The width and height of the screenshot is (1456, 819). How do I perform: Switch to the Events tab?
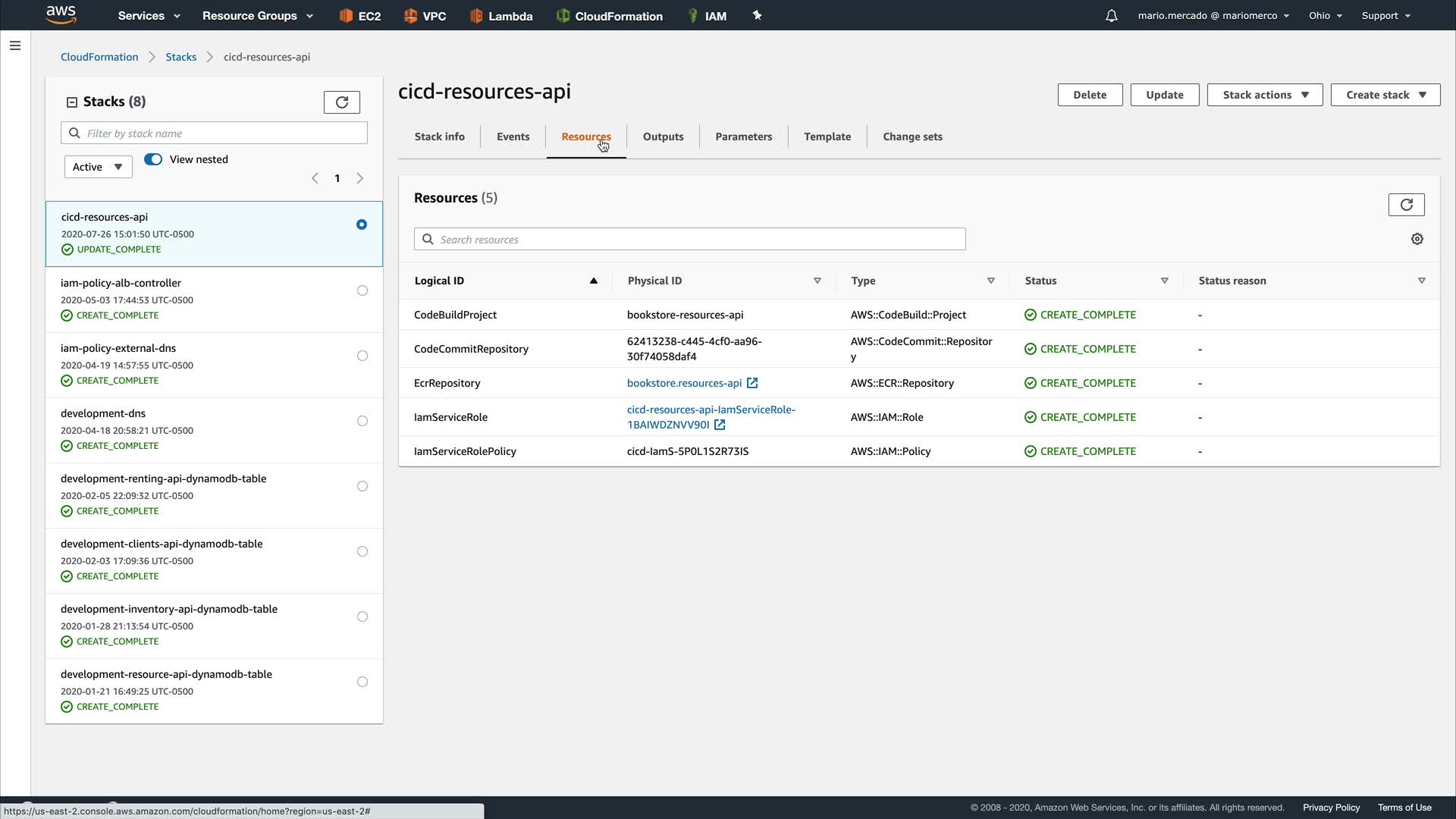pos(513,136)
